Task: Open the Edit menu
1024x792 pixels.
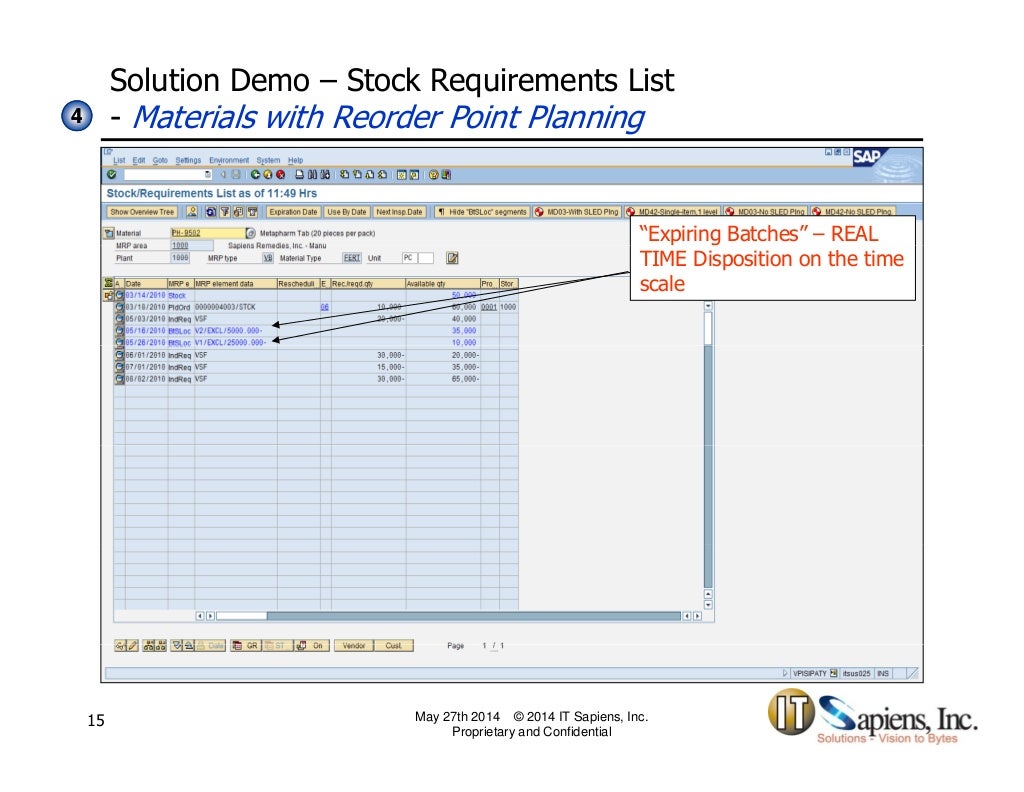Action: click(x=139, y=160)
